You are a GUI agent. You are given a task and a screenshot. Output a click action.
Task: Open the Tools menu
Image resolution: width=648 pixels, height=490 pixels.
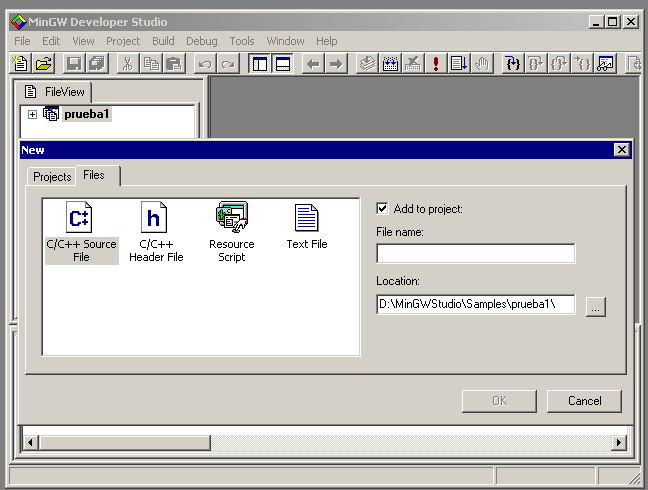[242, 41]
